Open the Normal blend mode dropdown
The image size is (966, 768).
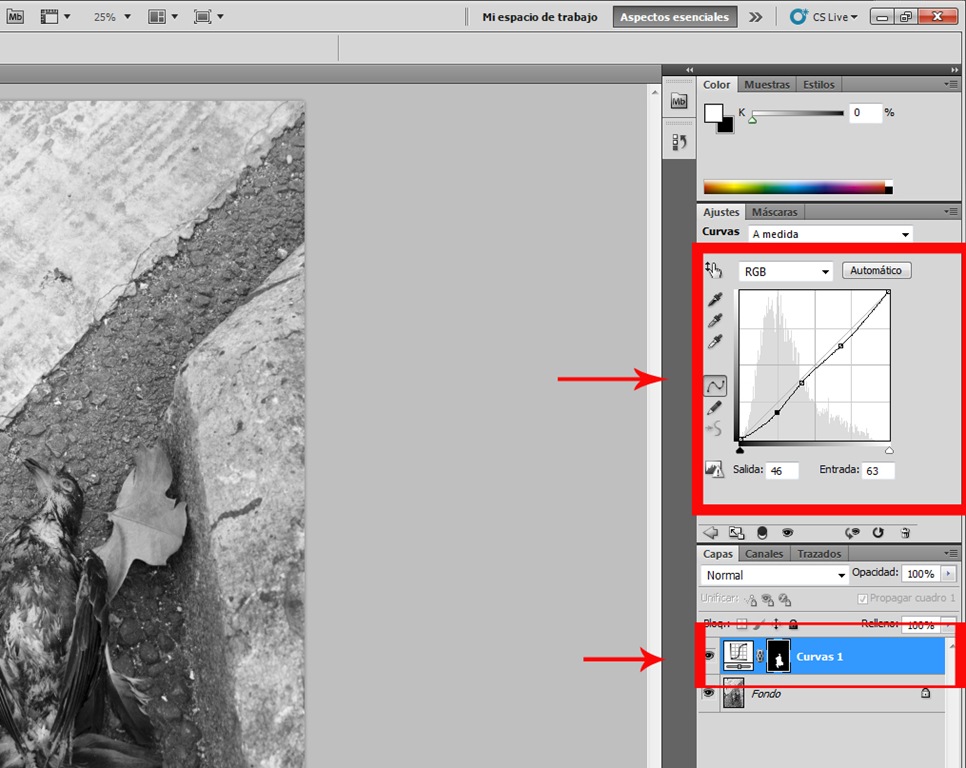click(774, 575)
